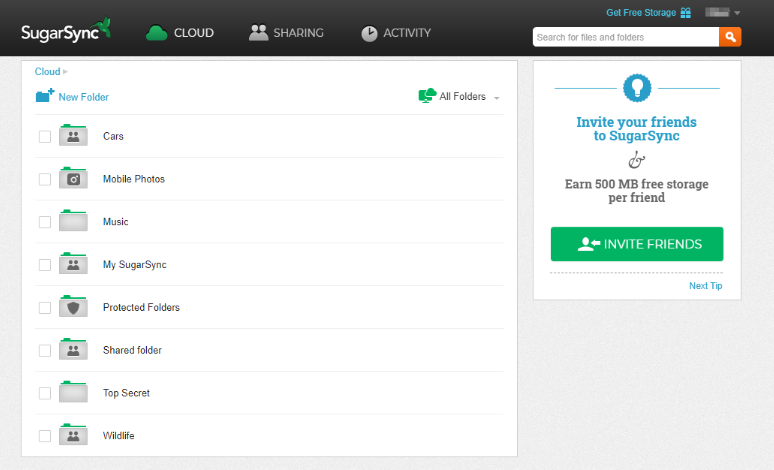Click the Shared folder people icon
This screenshot has width=774, height=470.
[x=73, y=350]
